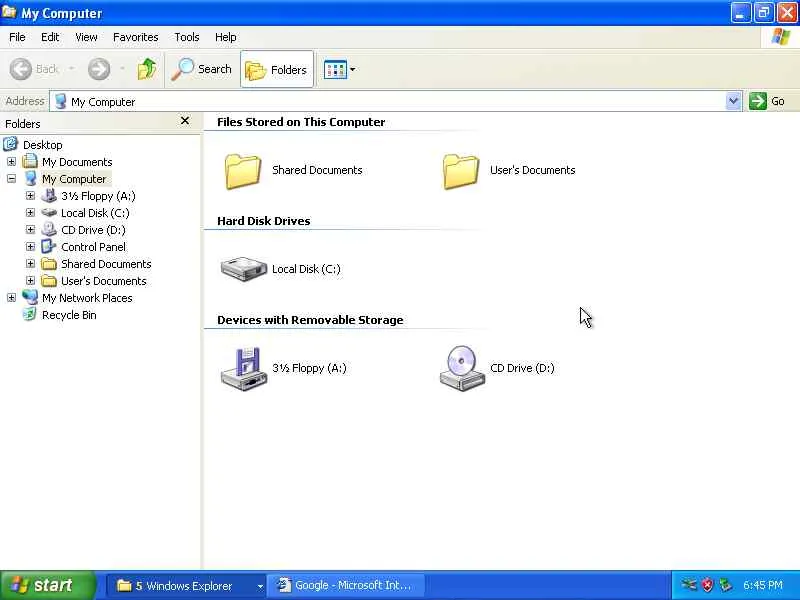Click the Address bar field
Viewport: 800px width, 600px height.
click(x=388, y=102)
